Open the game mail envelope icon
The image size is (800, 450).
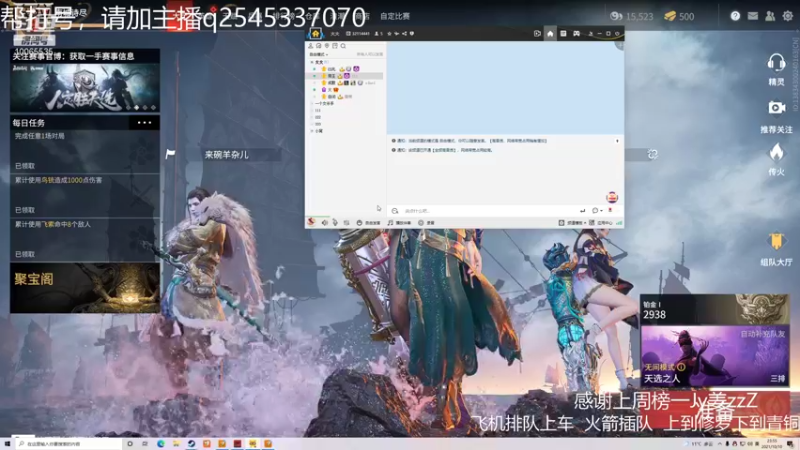point(753,16)
